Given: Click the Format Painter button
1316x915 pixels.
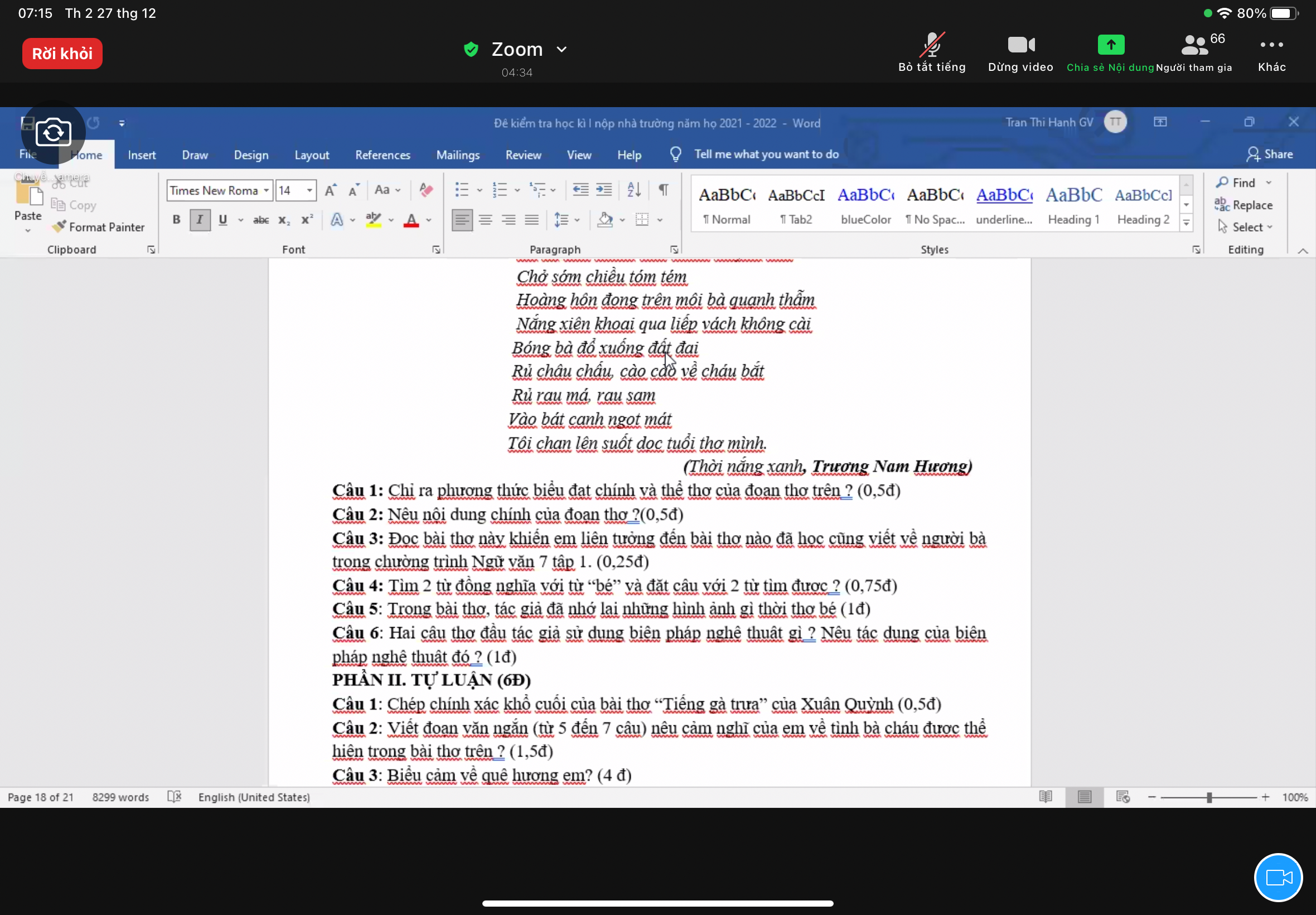Looking at the screenshot, I should [x=99, y=227].
